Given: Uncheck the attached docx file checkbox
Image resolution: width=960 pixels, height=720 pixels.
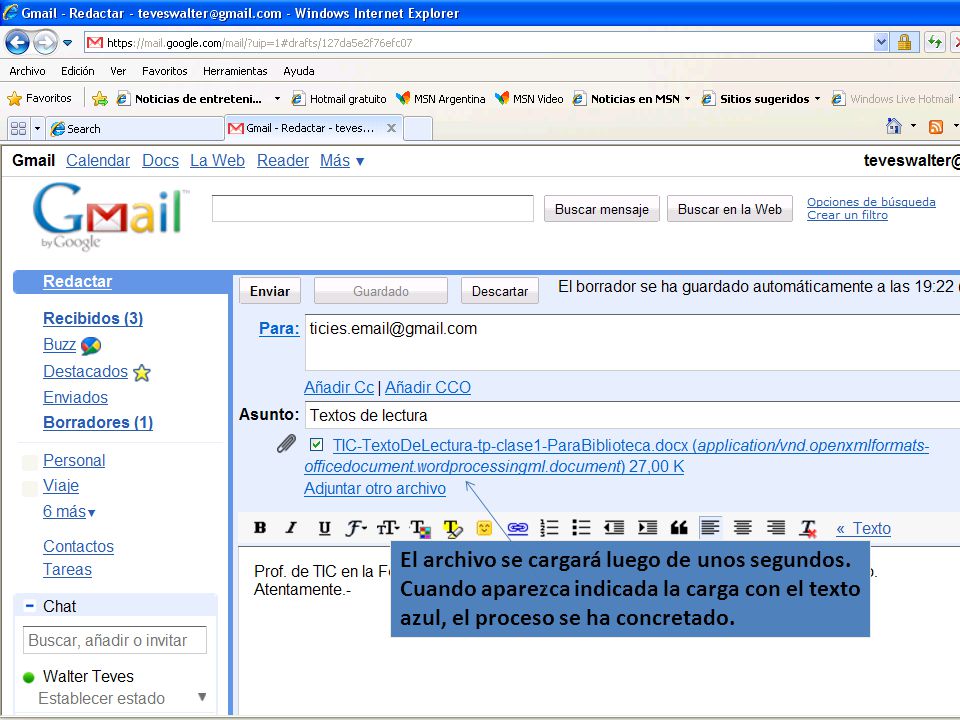Looking at the screenshot, I should tap(317, 444).
